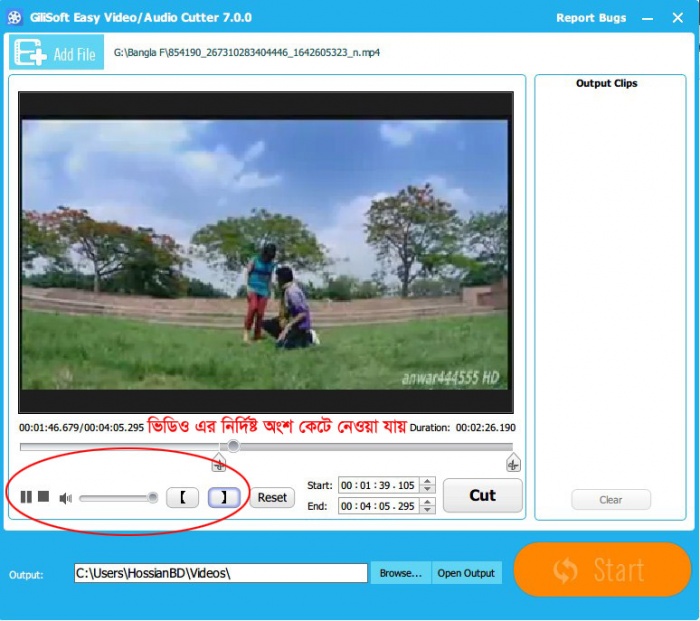The width and height of the screenshot is (700, 621).
Task: Increase the End time with up arrow
Action: pos(428,502)
